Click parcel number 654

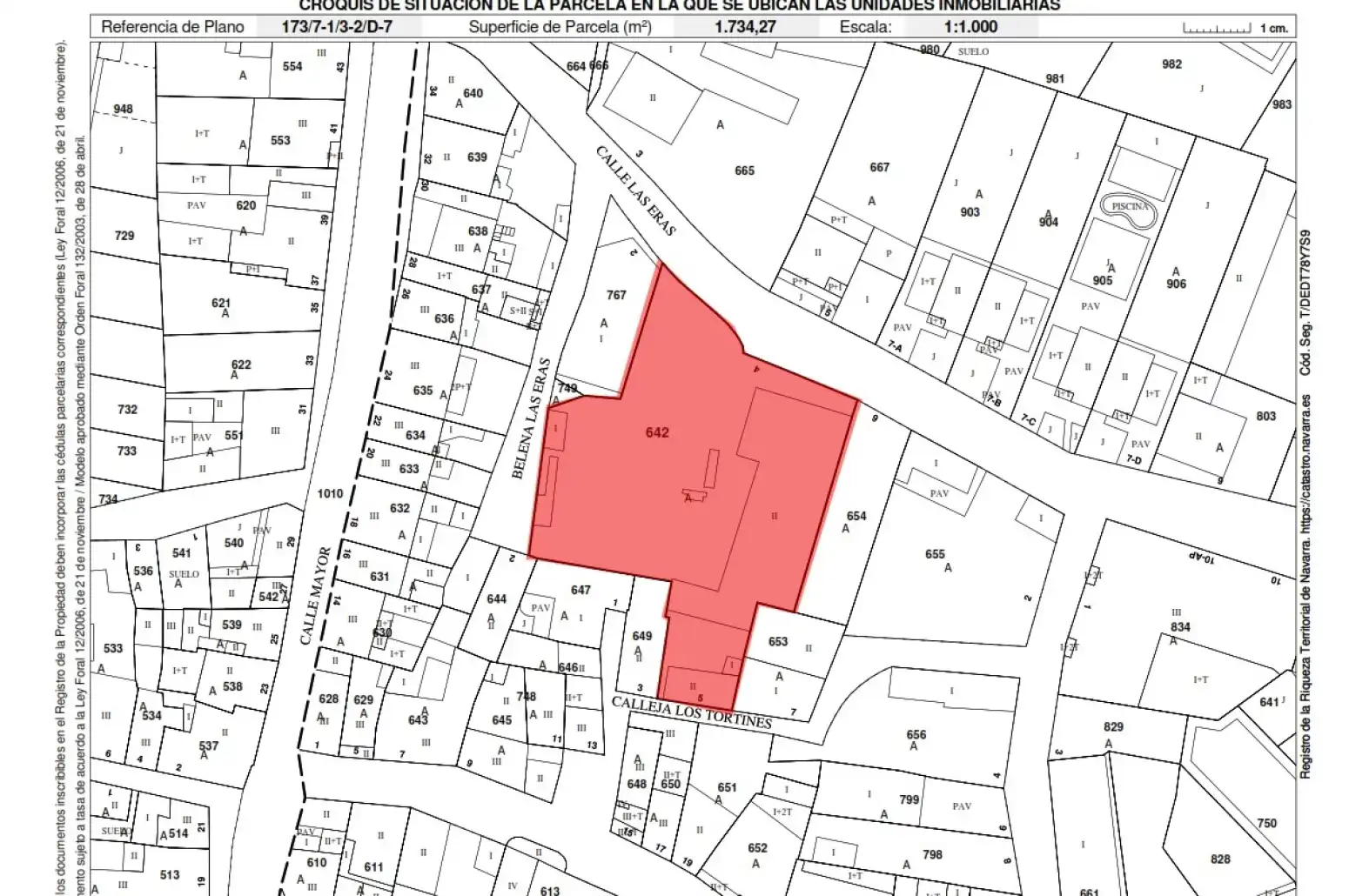coord(856,515)
